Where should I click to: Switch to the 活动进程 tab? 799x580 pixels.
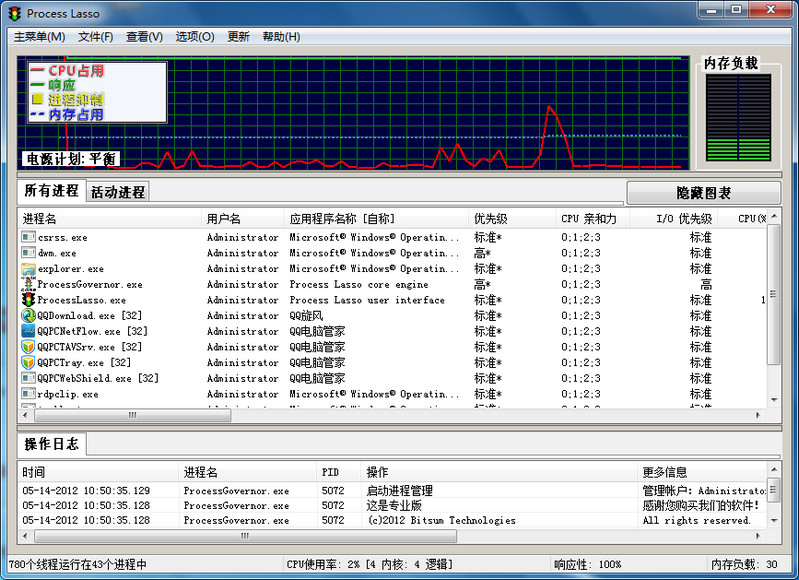[x=118, y=192]
